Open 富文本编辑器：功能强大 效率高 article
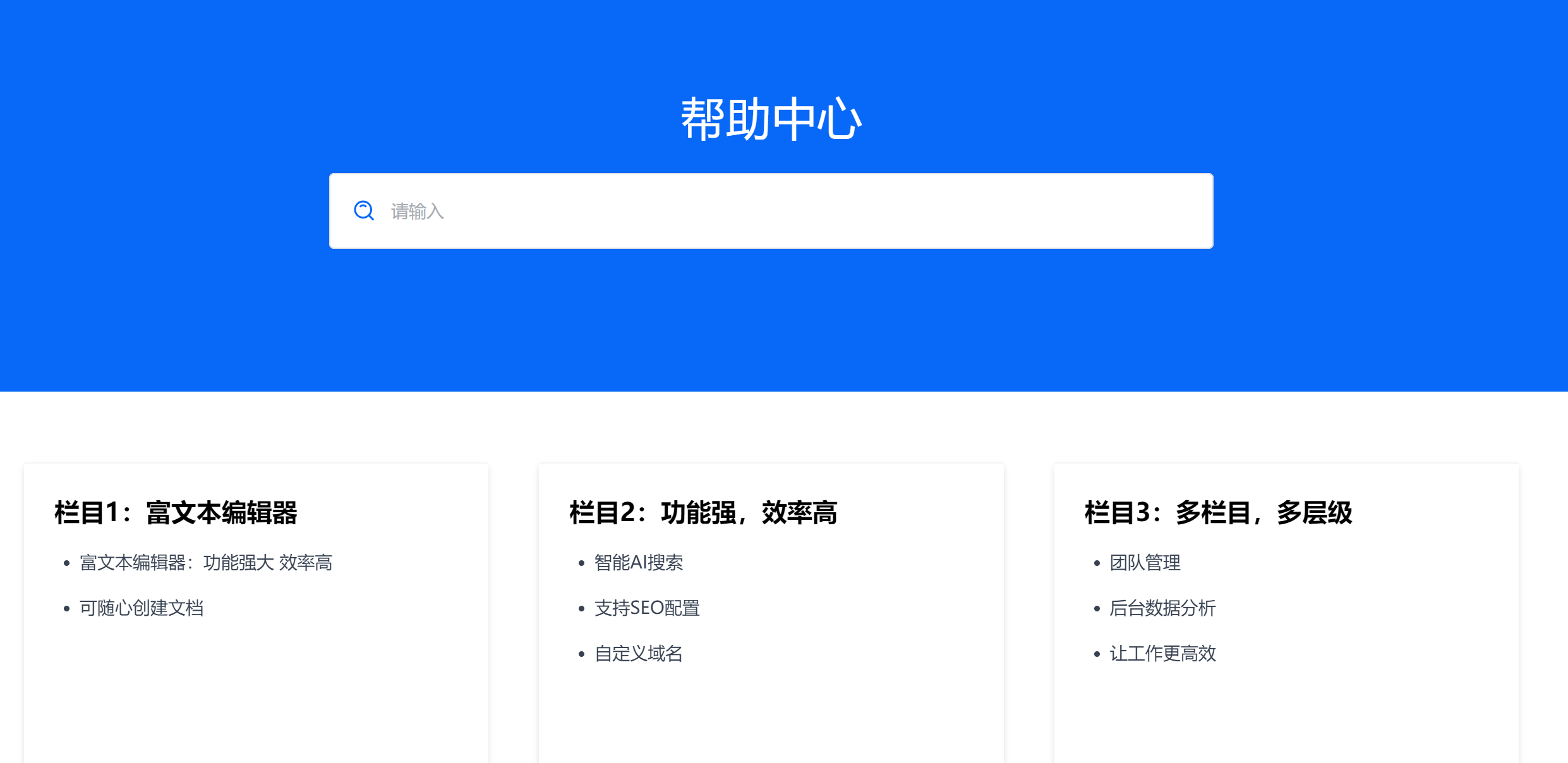This screenshot has width=1568, height=763. [x=206, y=562]
